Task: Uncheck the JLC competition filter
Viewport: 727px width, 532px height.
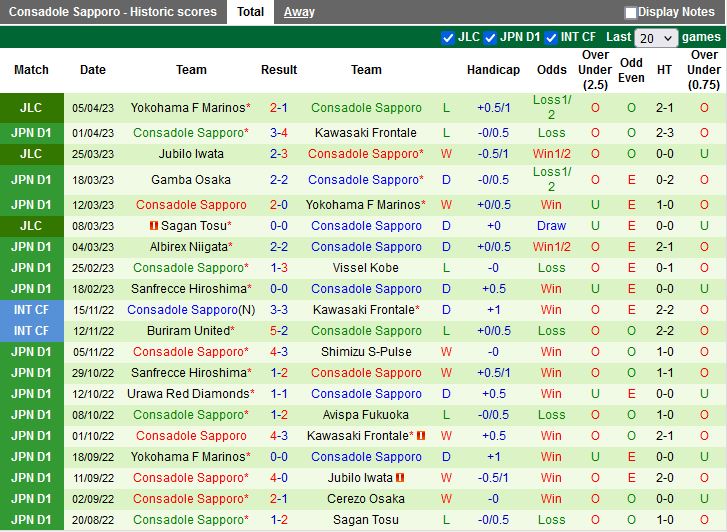Action: [x=448, y=38]
